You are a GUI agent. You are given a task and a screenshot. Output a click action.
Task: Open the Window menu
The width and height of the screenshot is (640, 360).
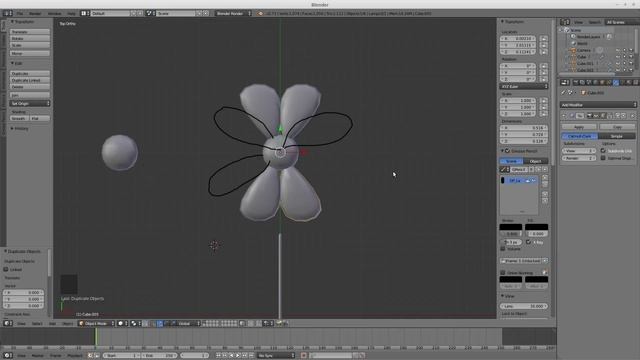(54, 13)
